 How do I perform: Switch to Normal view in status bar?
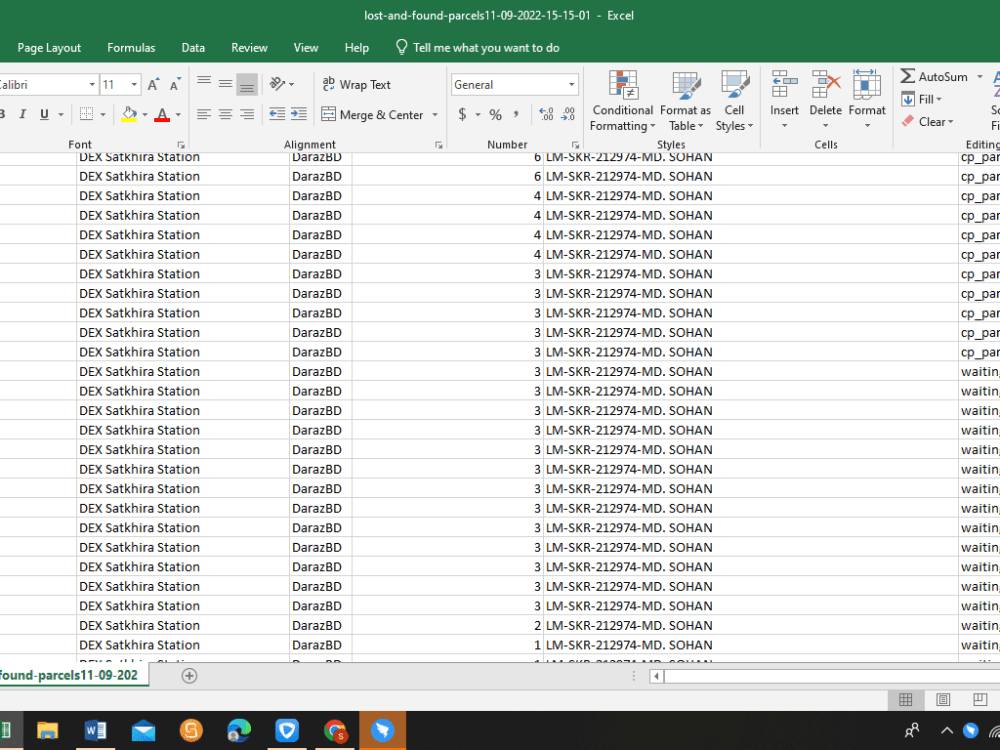tap(905, 700)
